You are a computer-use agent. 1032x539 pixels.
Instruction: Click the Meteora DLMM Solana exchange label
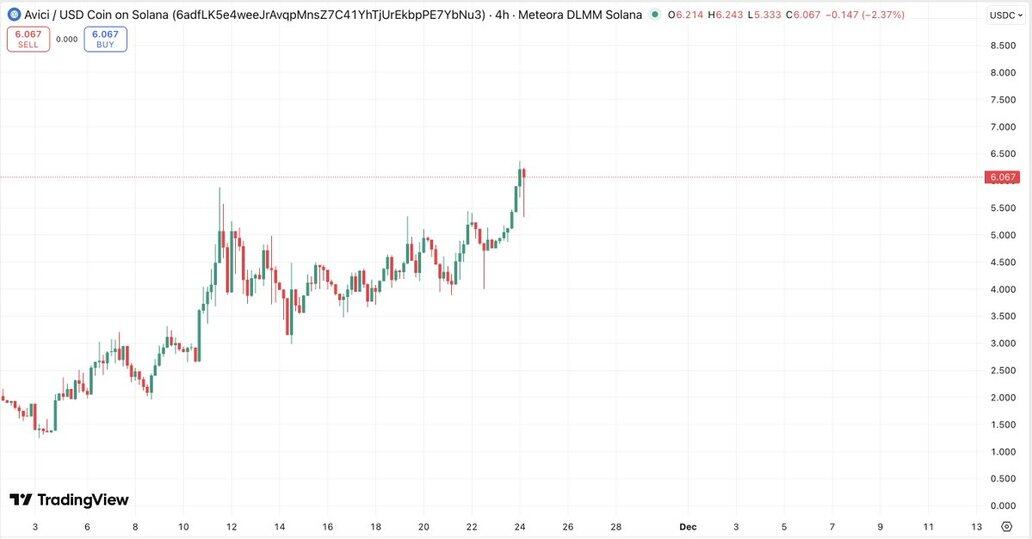coord(582,15)
